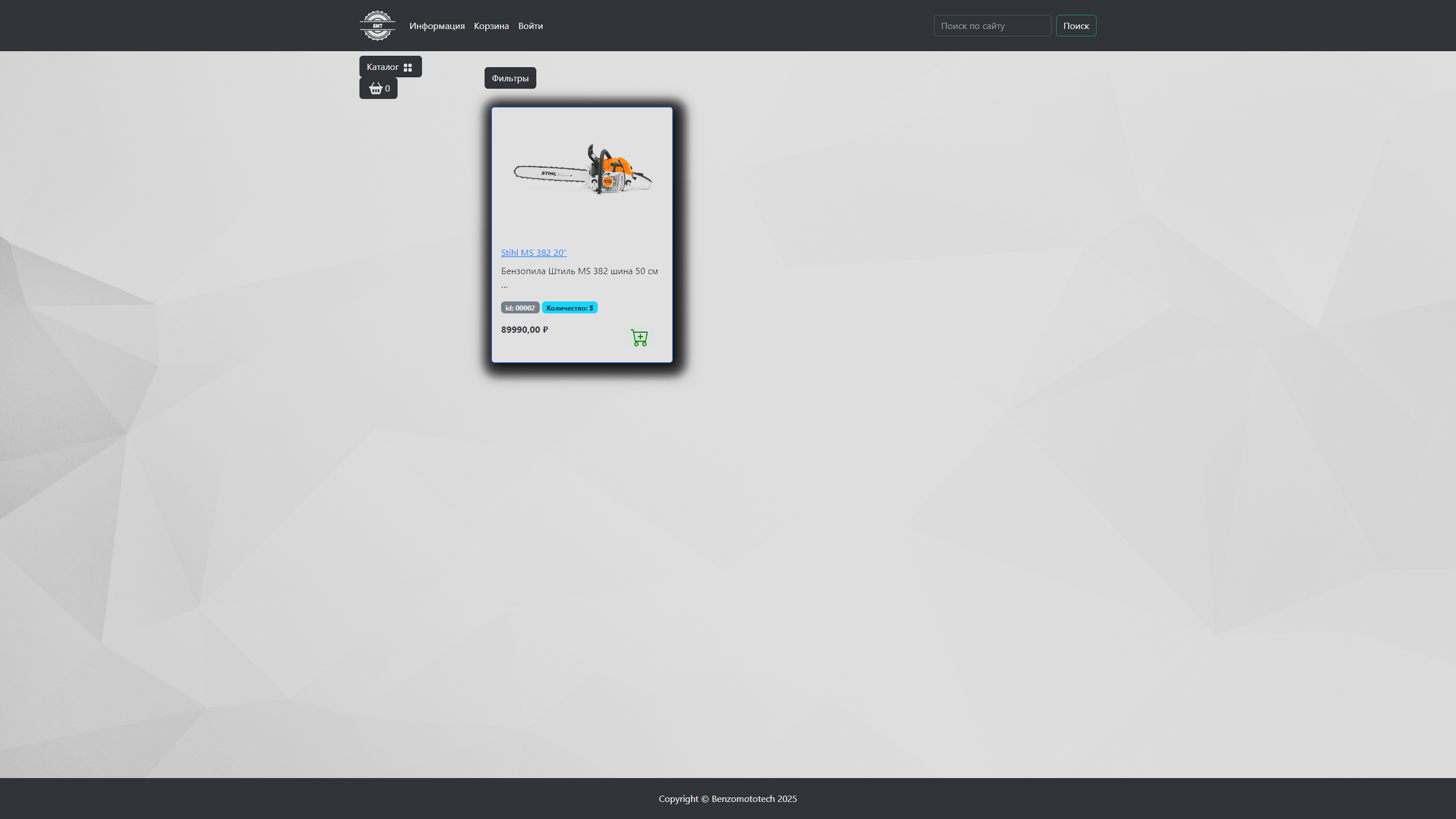Click the БМТ saw-blade logo

tap(377, 26)
